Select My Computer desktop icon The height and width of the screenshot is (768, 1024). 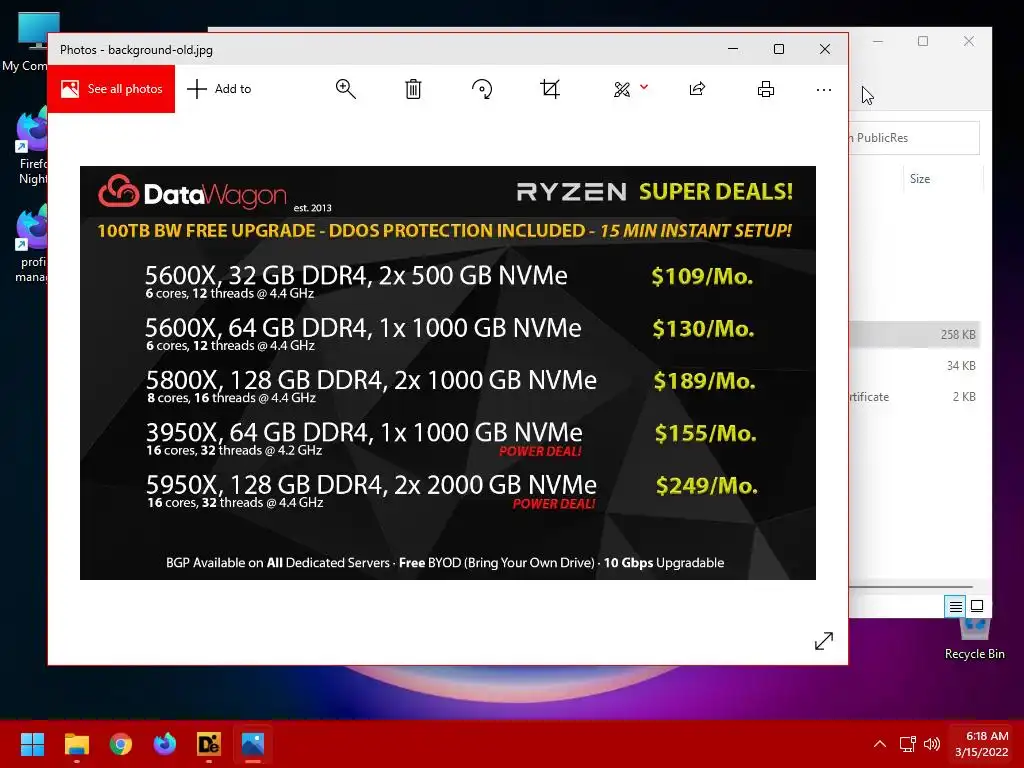pyautogui.click(x=25, y=42)
